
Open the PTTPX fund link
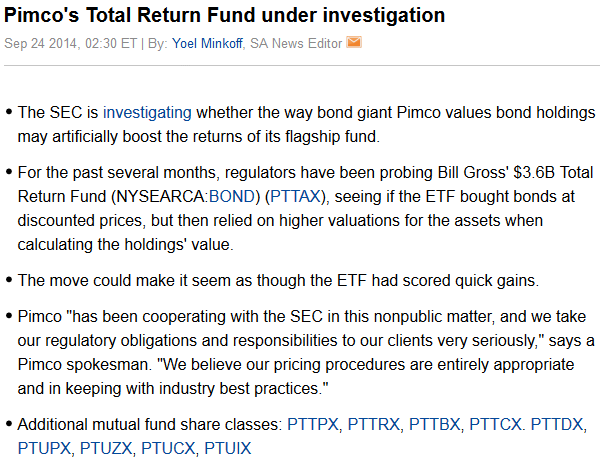click(x=313, y=424)
